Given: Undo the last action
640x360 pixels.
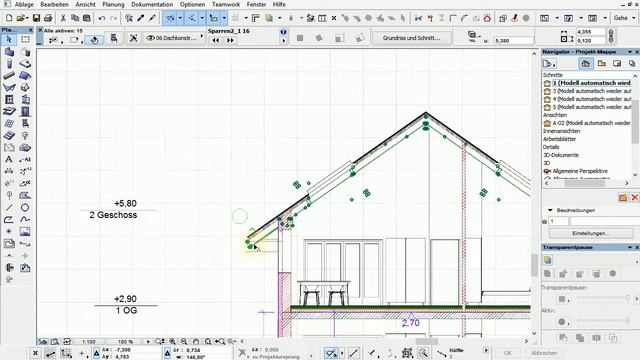Looking at the screenshot, I should coord(102,18).
